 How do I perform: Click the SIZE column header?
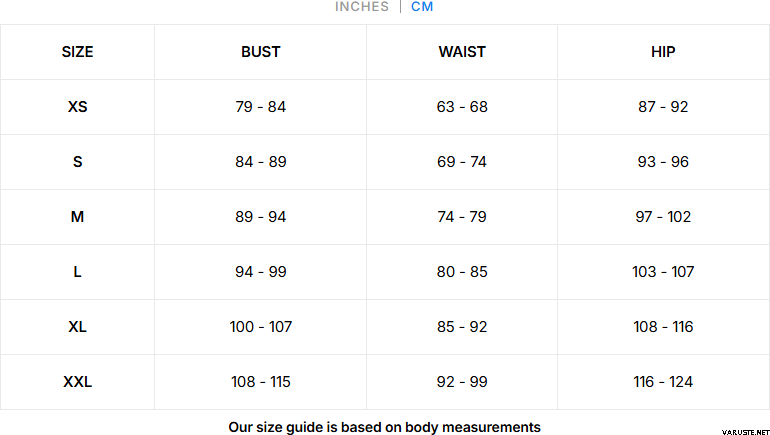coord(77,52)
